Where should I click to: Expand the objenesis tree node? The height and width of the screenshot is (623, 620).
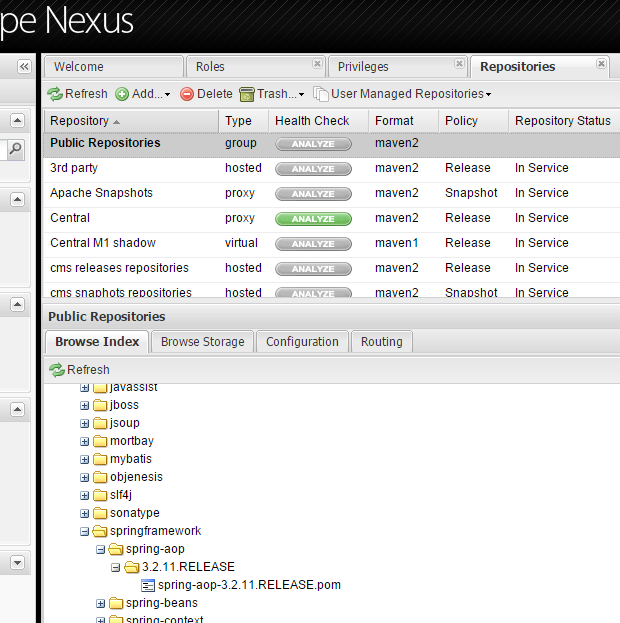pyautogui.click(x=84, y=477)
